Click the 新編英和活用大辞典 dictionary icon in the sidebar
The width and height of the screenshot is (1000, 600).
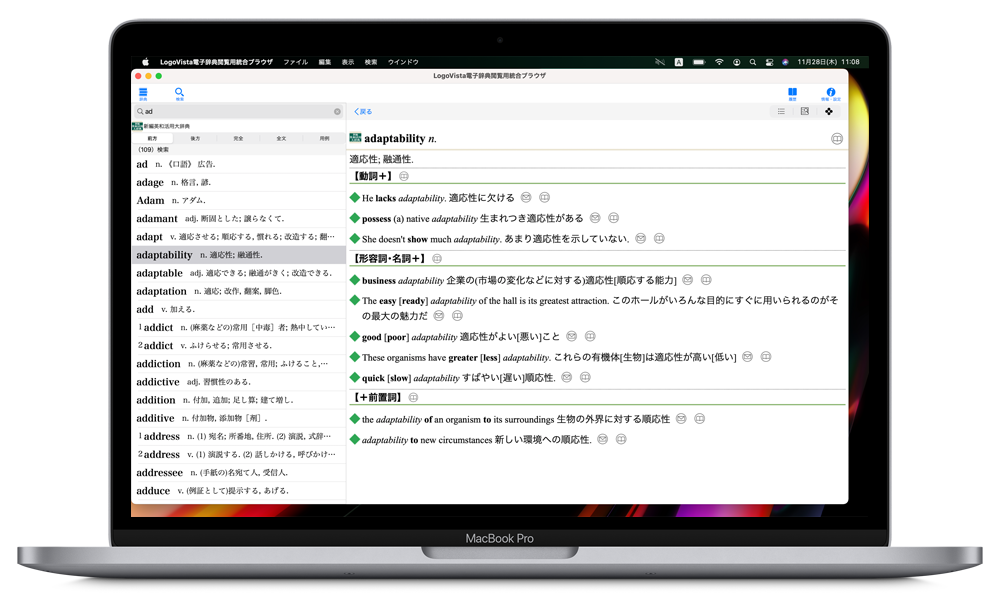point(137,126)
